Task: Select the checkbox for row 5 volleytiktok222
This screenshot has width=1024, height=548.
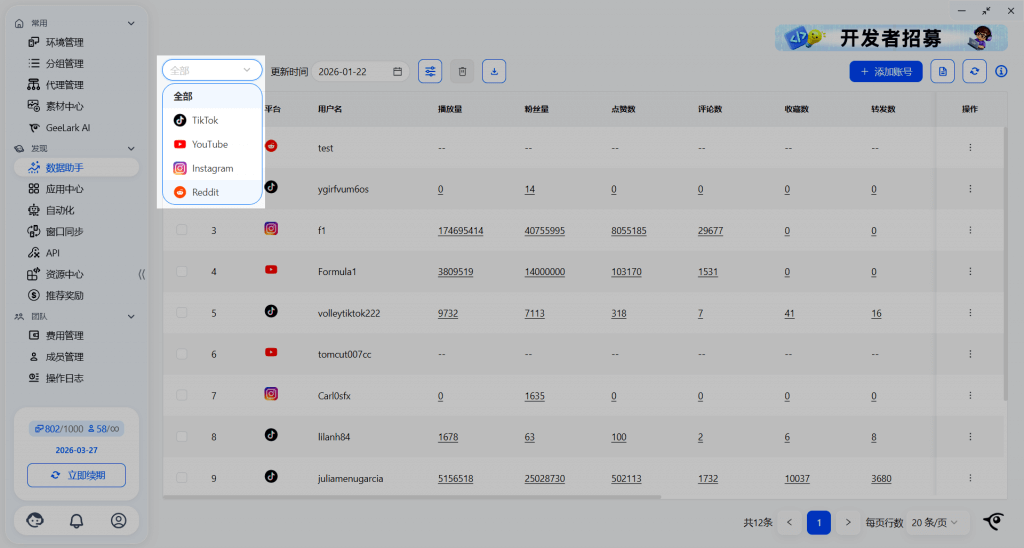Action: pos(182,312)
